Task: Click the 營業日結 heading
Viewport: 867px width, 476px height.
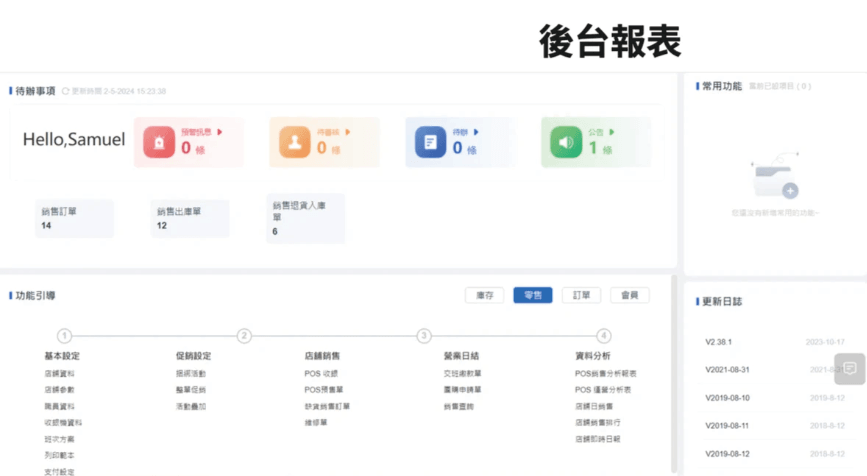Action: point(461,356)
